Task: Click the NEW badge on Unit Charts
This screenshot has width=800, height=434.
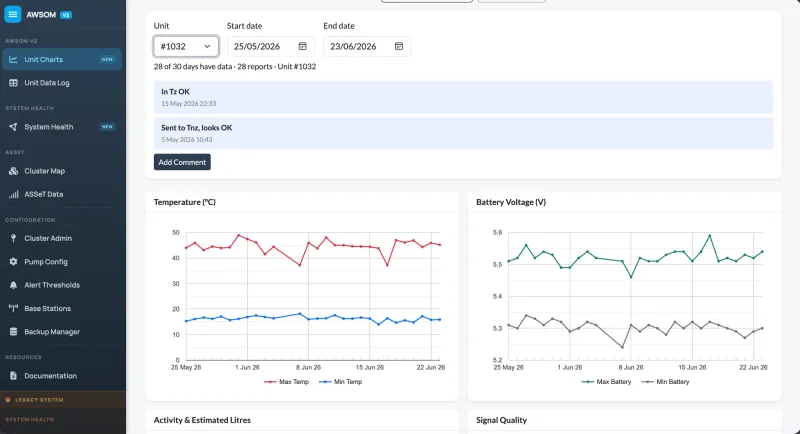Action: point(107,59)
